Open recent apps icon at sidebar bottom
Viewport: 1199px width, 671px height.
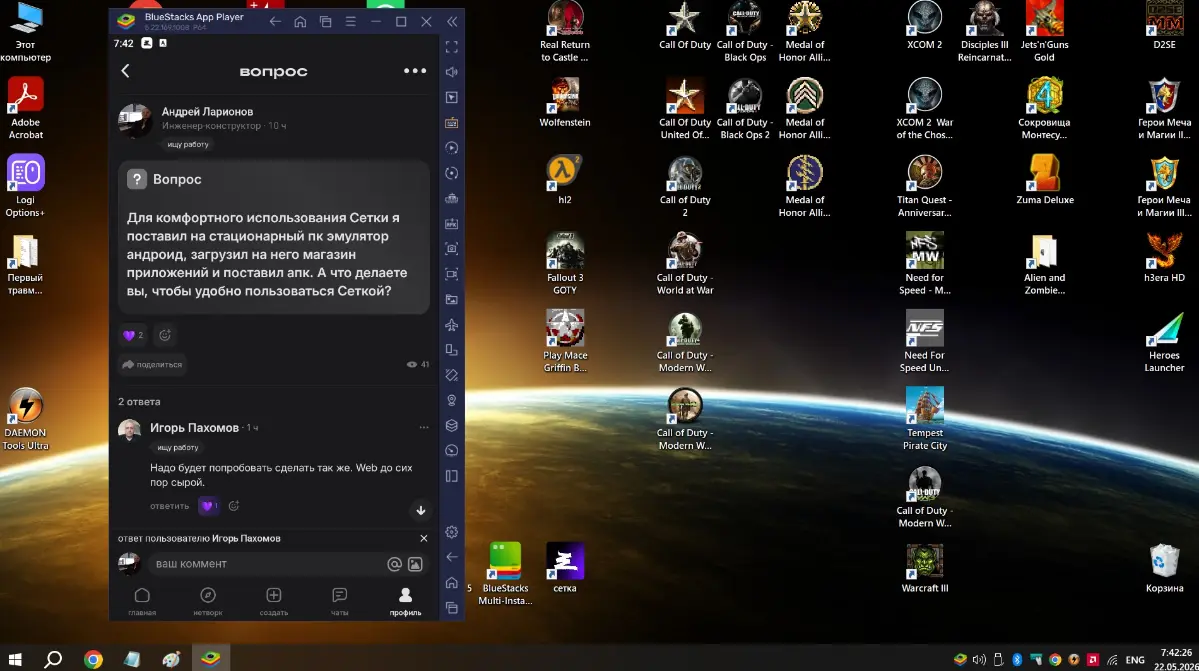coord(452,608)
